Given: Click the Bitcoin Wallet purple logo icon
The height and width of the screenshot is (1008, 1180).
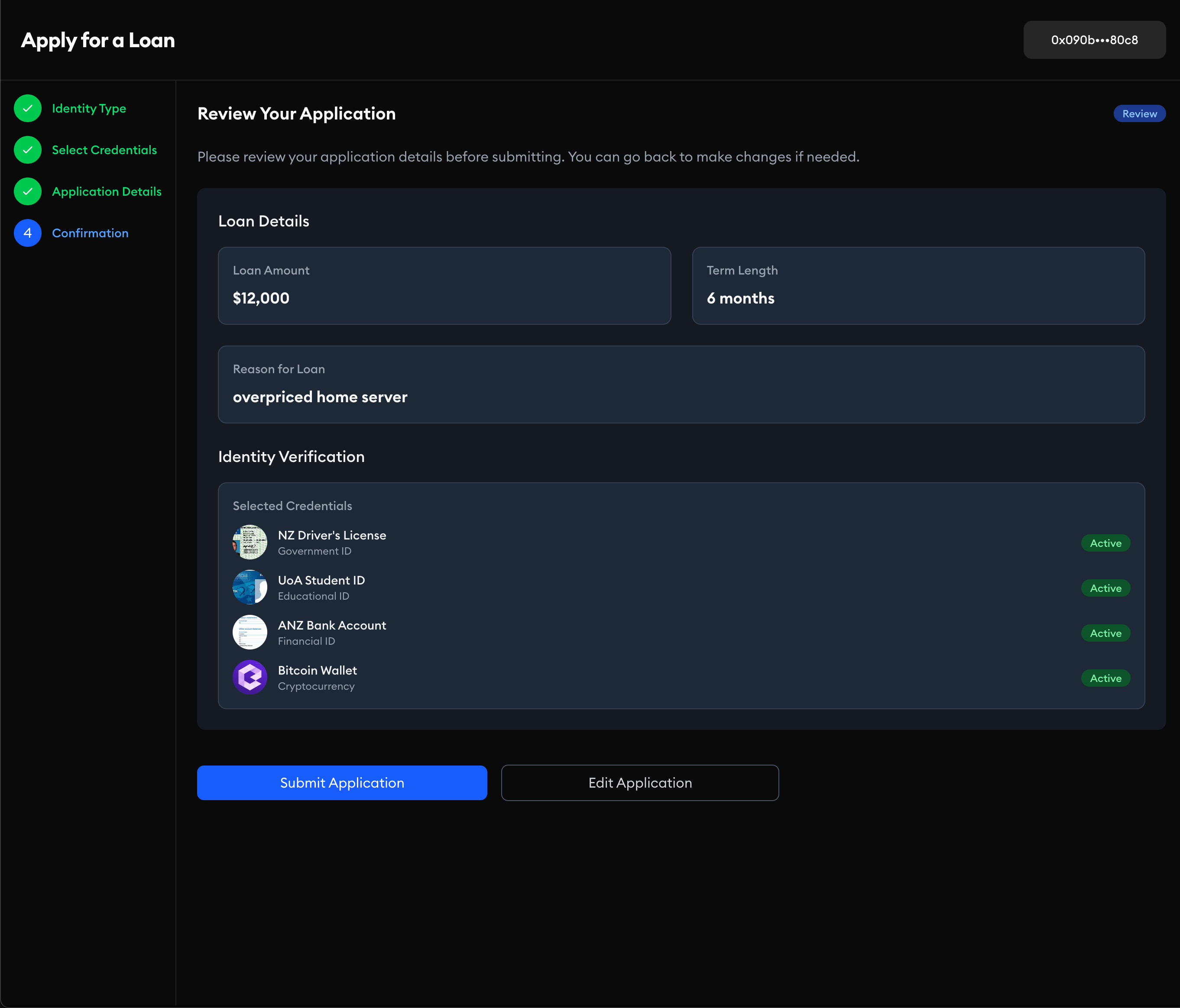Looking at the screenshot, I should [250, 677].
